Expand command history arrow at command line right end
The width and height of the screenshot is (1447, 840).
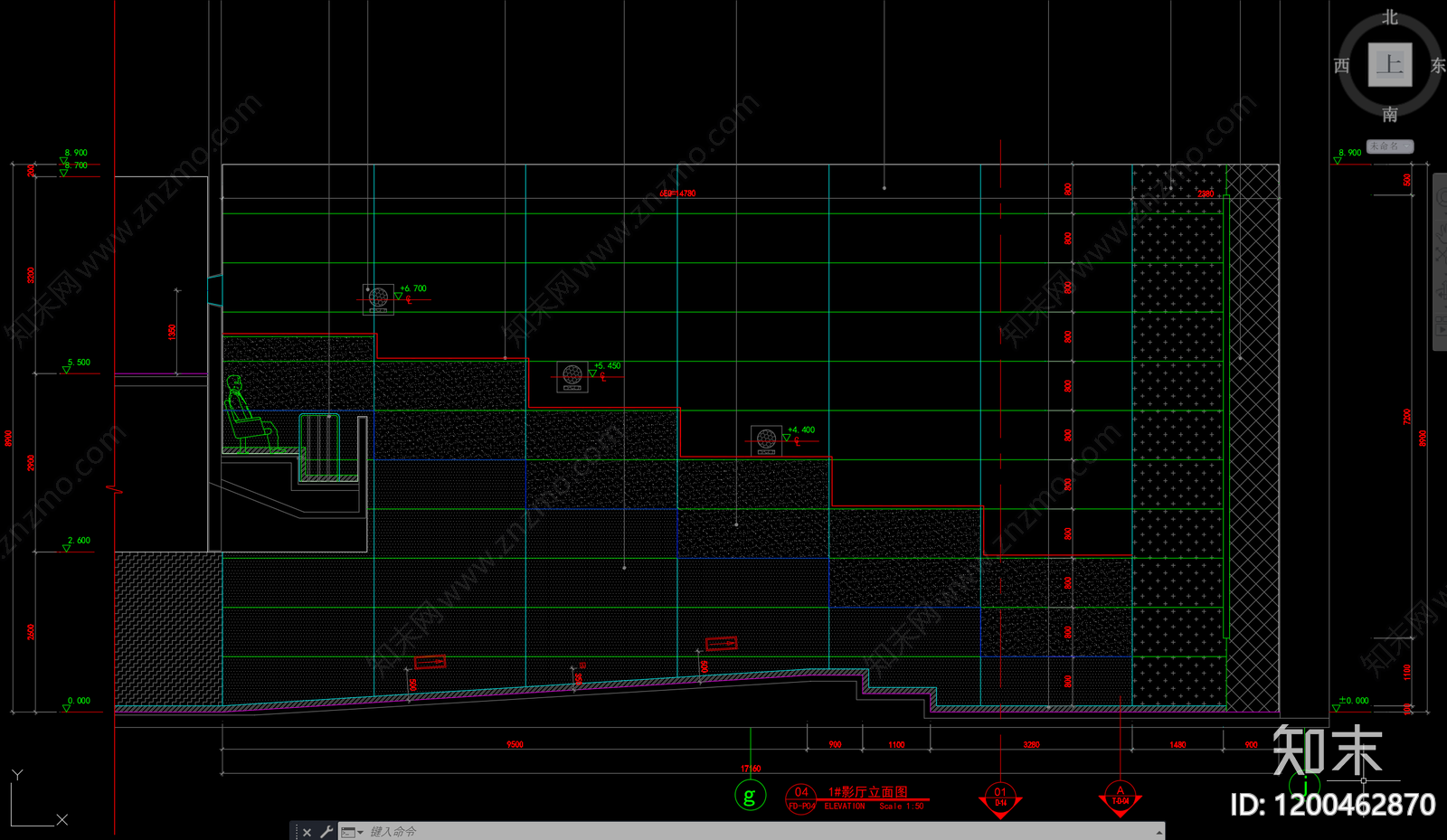point(1159,832)
